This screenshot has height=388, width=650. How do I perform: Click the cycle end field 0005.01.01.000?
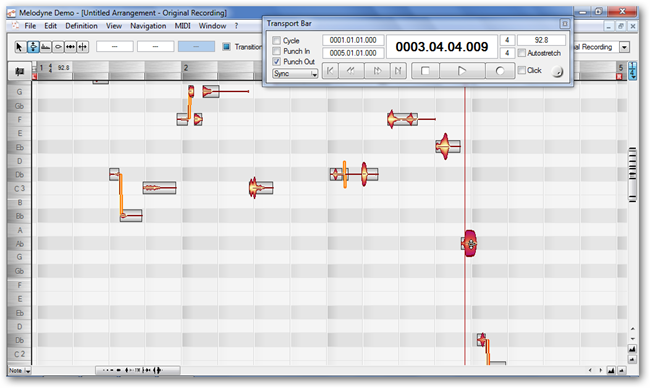353,53
